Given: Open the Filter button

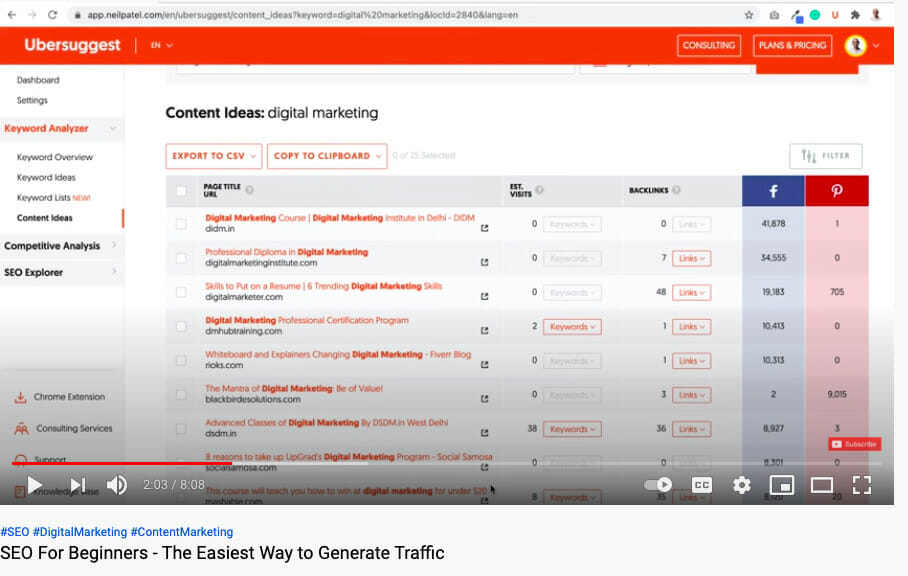Looking at the screenshot, I should click(x=826, y=156).
